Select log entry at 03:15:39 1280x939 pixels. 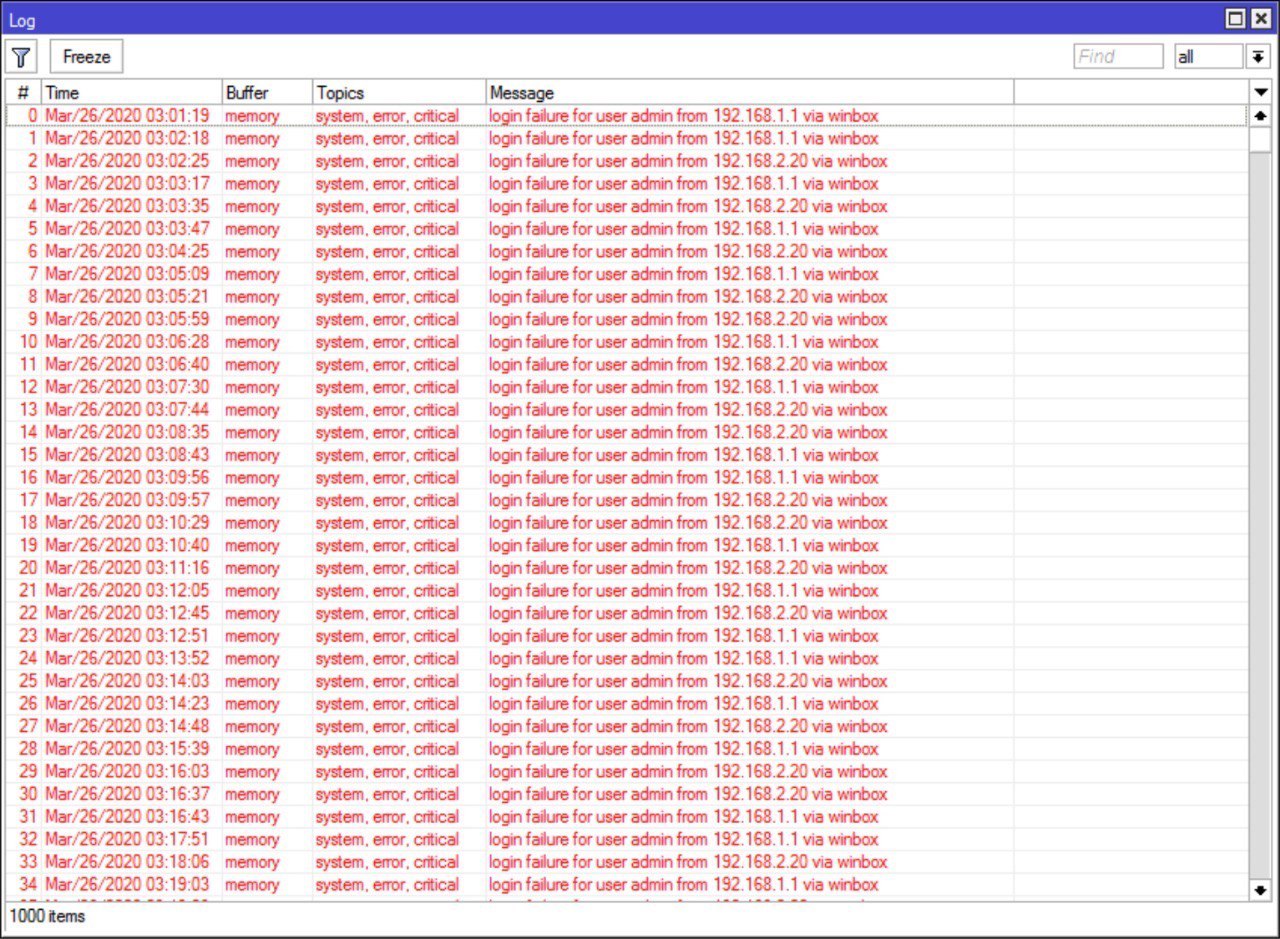tap(627, 749)
